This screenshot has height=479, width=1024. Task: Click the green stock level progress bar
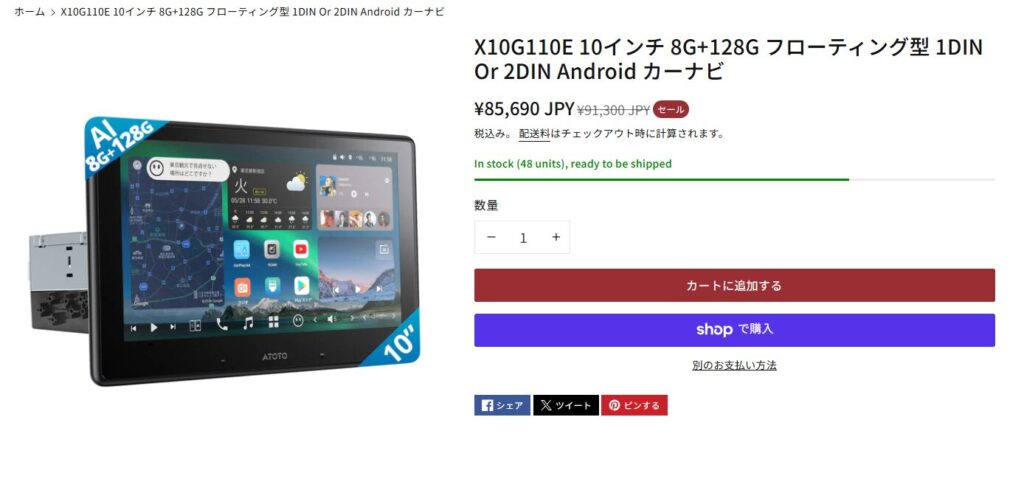[734, 179]
